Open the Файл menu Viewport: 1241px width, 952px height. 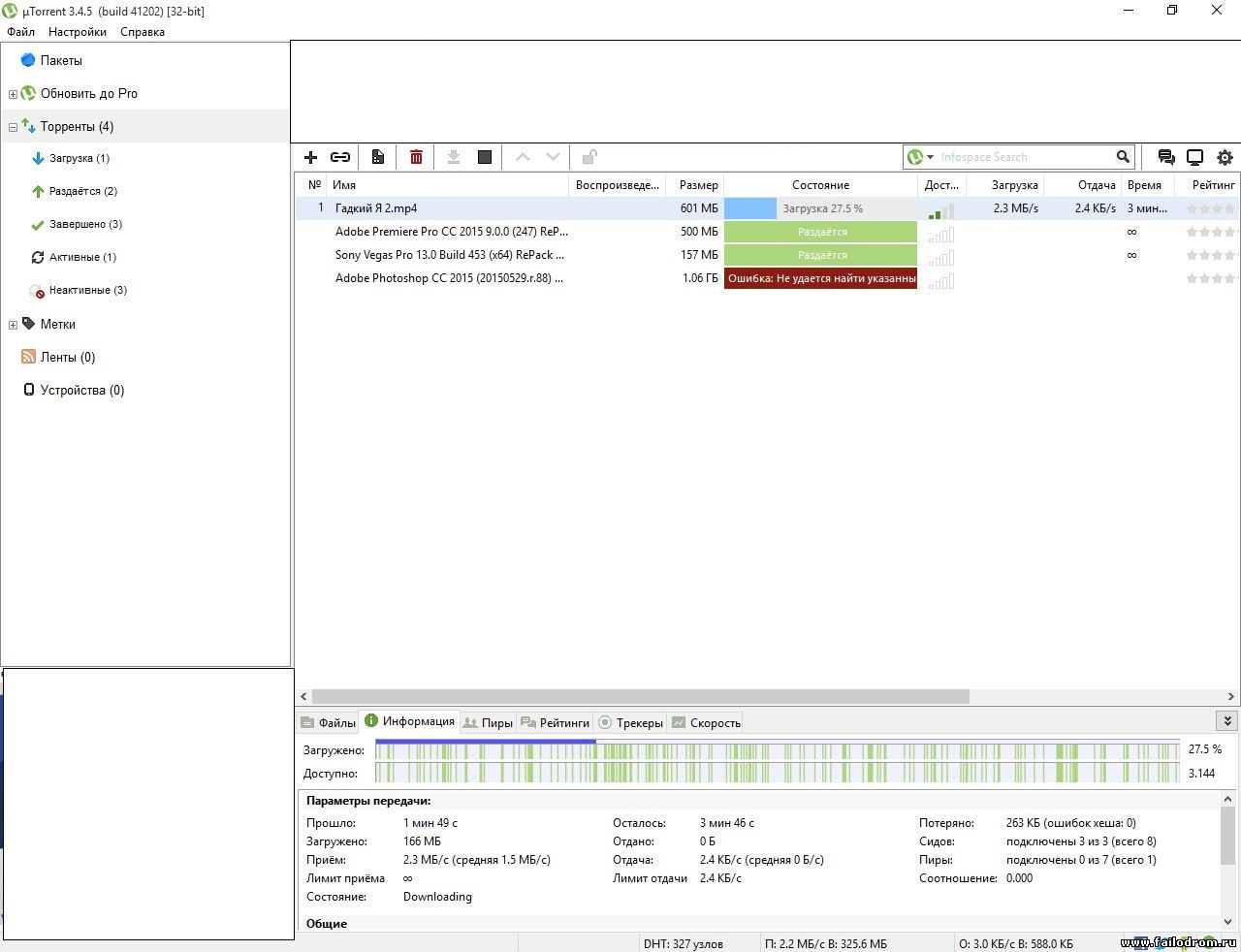(20, 32)
